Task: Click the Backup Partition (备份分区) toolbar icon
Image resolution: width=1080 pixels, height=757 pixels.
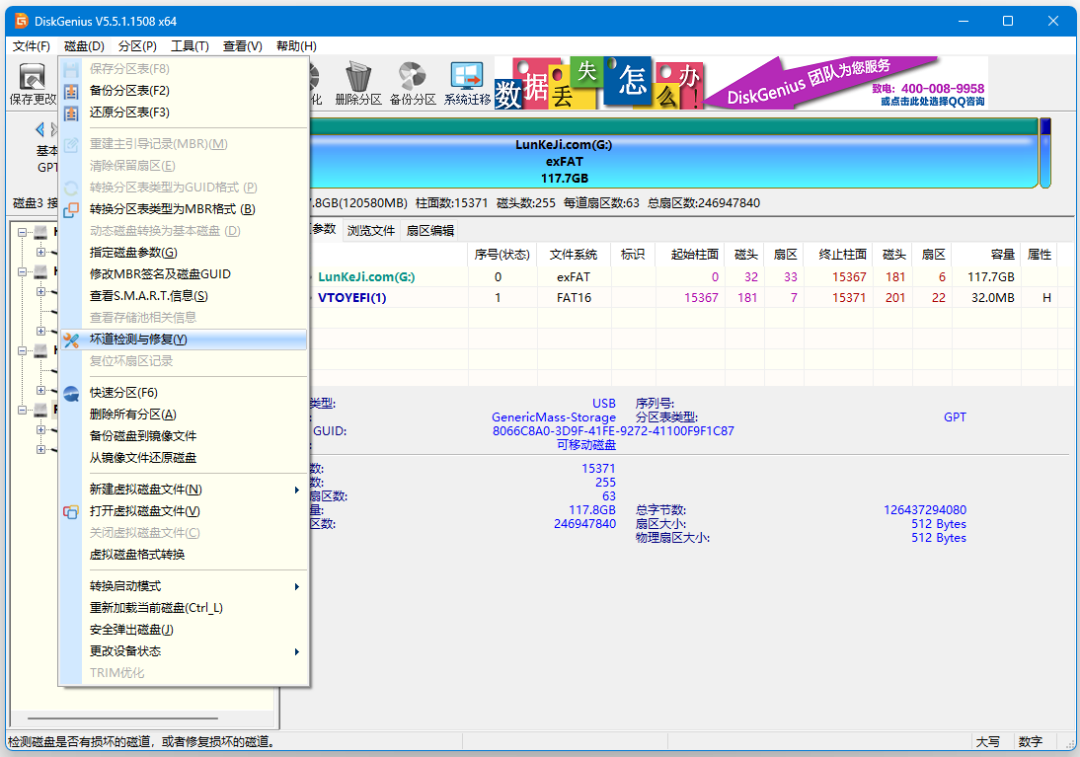Action: coord(412,78)
